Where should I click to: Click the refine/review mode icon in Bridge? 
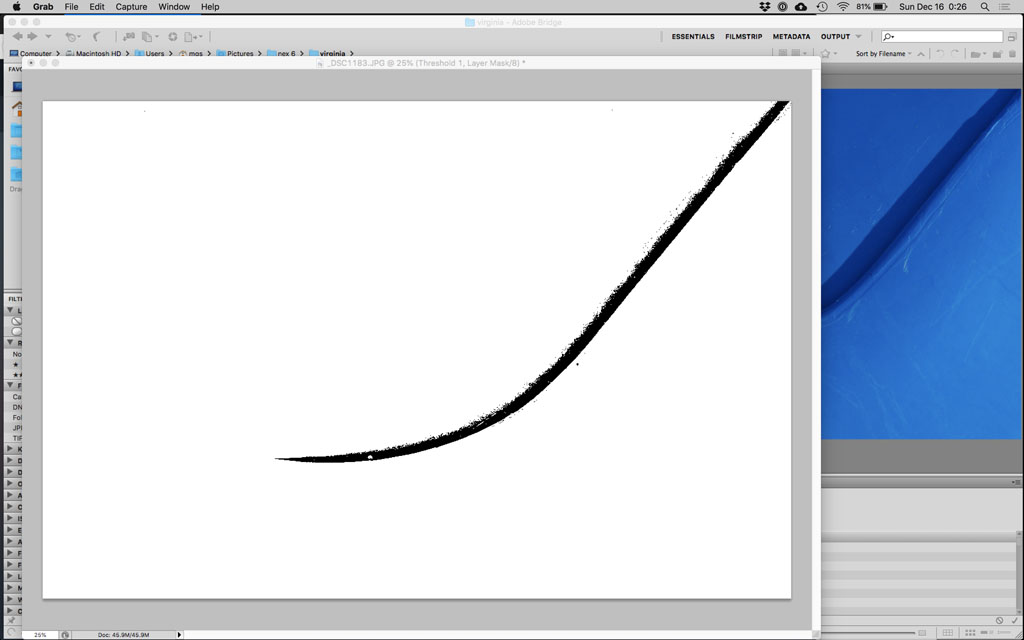click(149, 37)
